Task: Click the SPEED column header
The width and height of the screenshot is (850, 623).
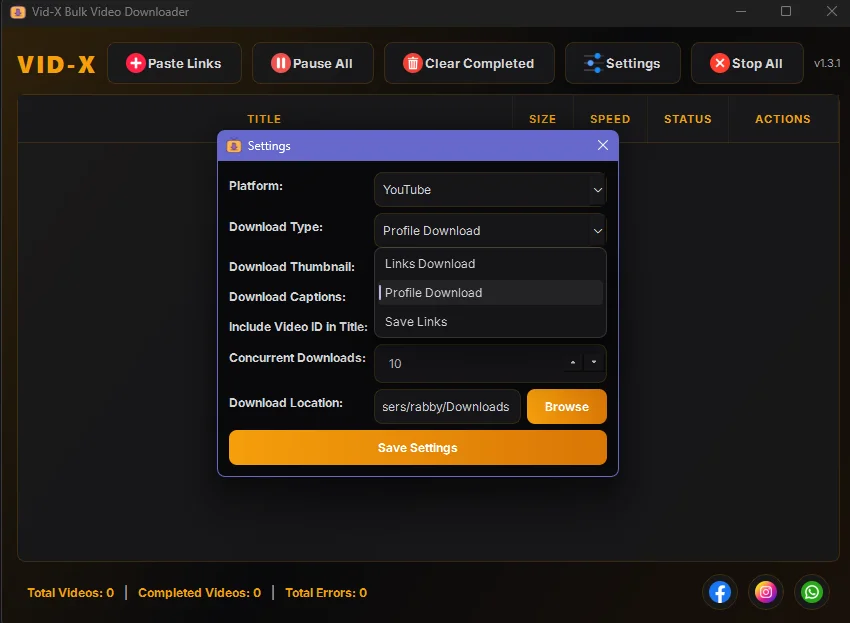Action: click(610, 119)
